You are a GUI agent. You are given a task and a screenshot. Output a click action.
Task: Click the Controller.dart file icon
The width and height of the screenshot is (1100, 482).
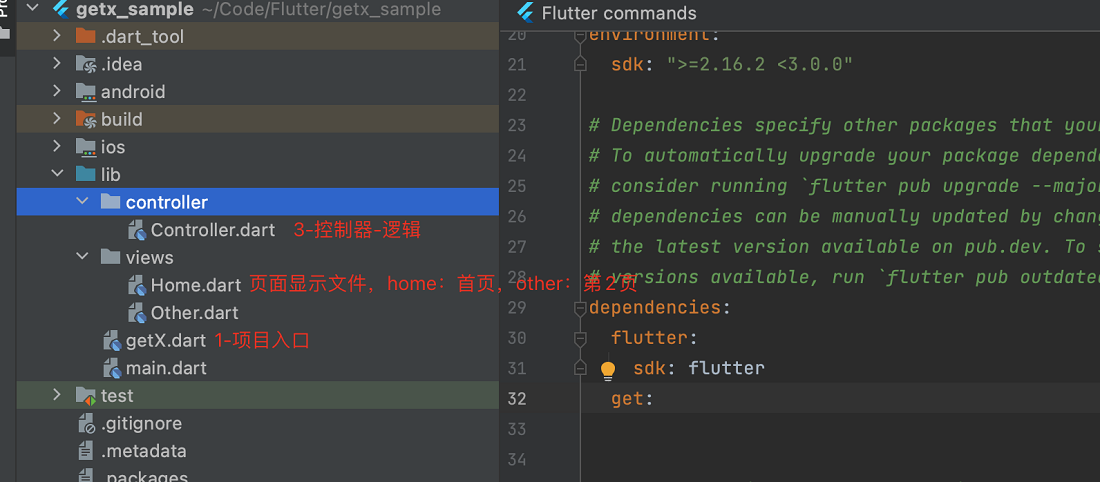point(137,230)
